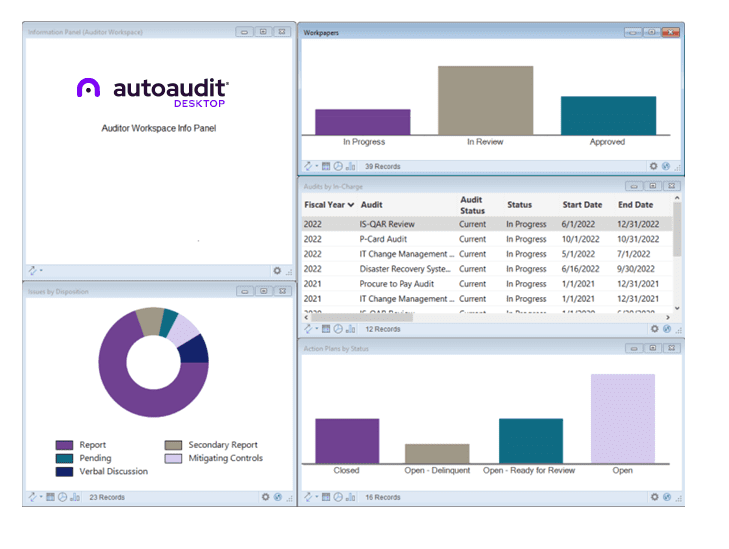Screen dimensions: 729x549
Task: Click globe icon in Audits by In-Charge
Action: [667, 329]
